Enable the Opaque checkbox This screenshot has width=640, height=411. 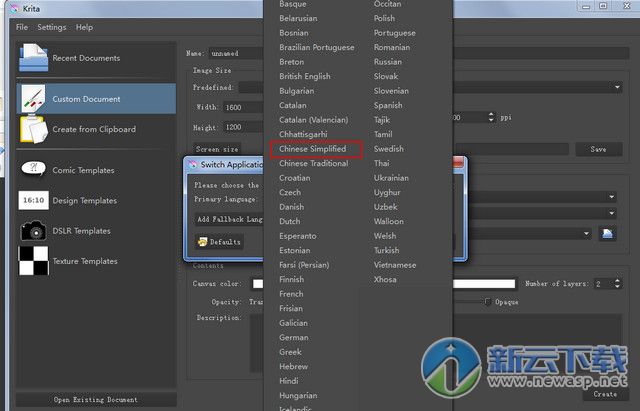point(488,302)
